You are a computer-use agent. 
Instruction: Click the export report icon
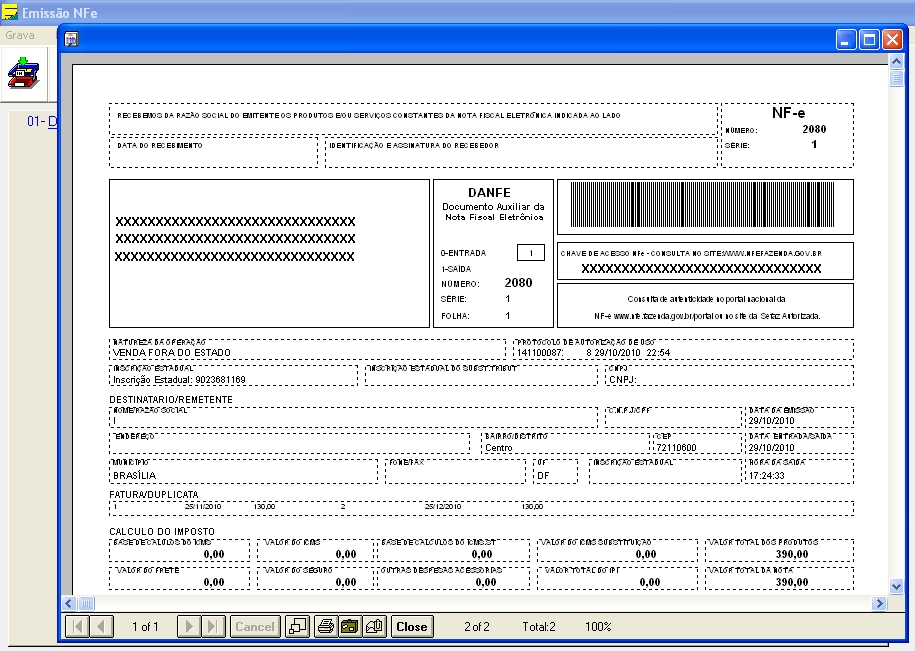click(350, 627)
